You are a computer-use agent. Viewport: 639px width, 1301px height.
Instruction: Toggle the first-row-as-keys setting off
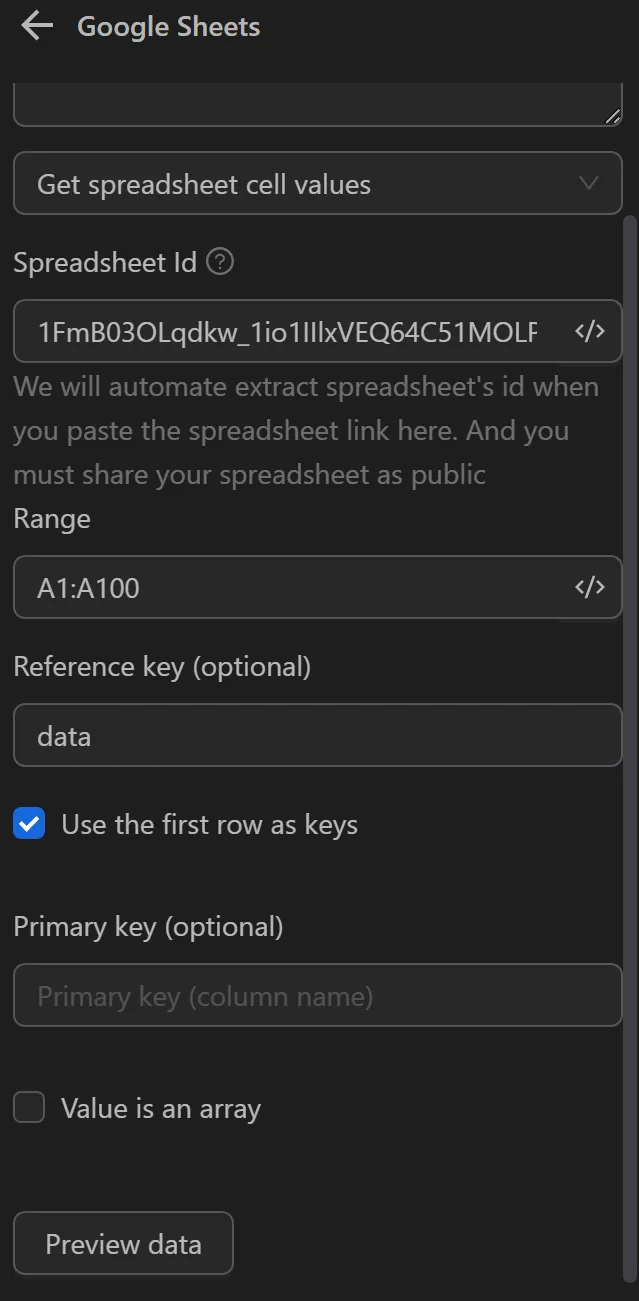28,823
